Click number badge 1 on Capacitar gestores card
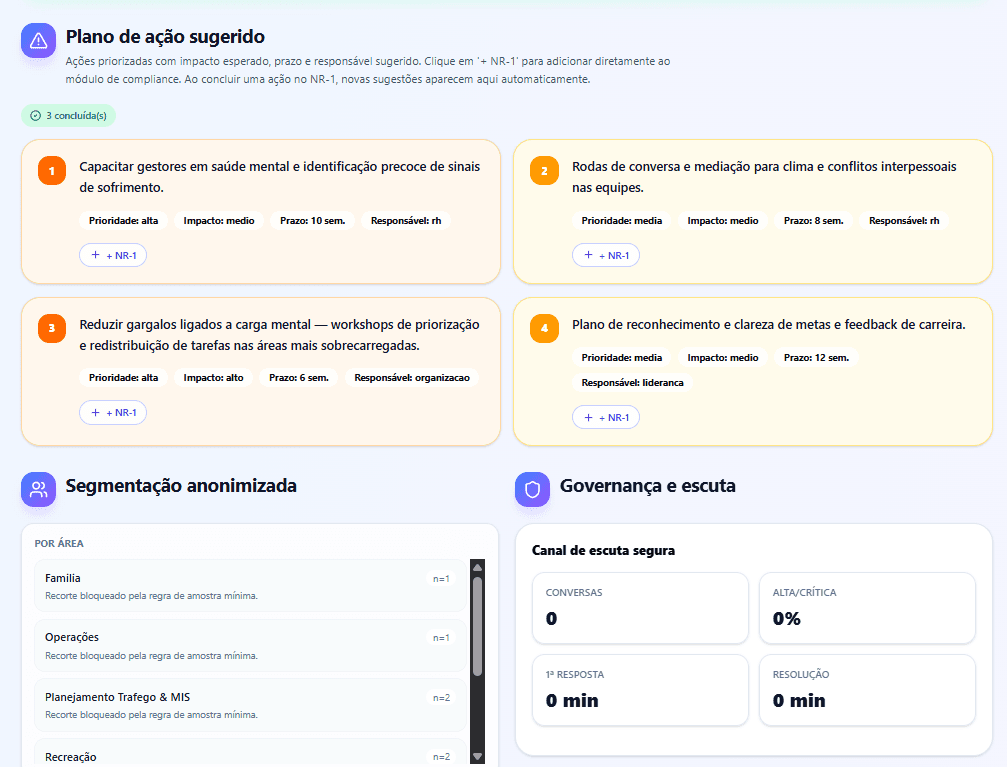Viewport: 1007px width, 767px height. coord(52,171)
